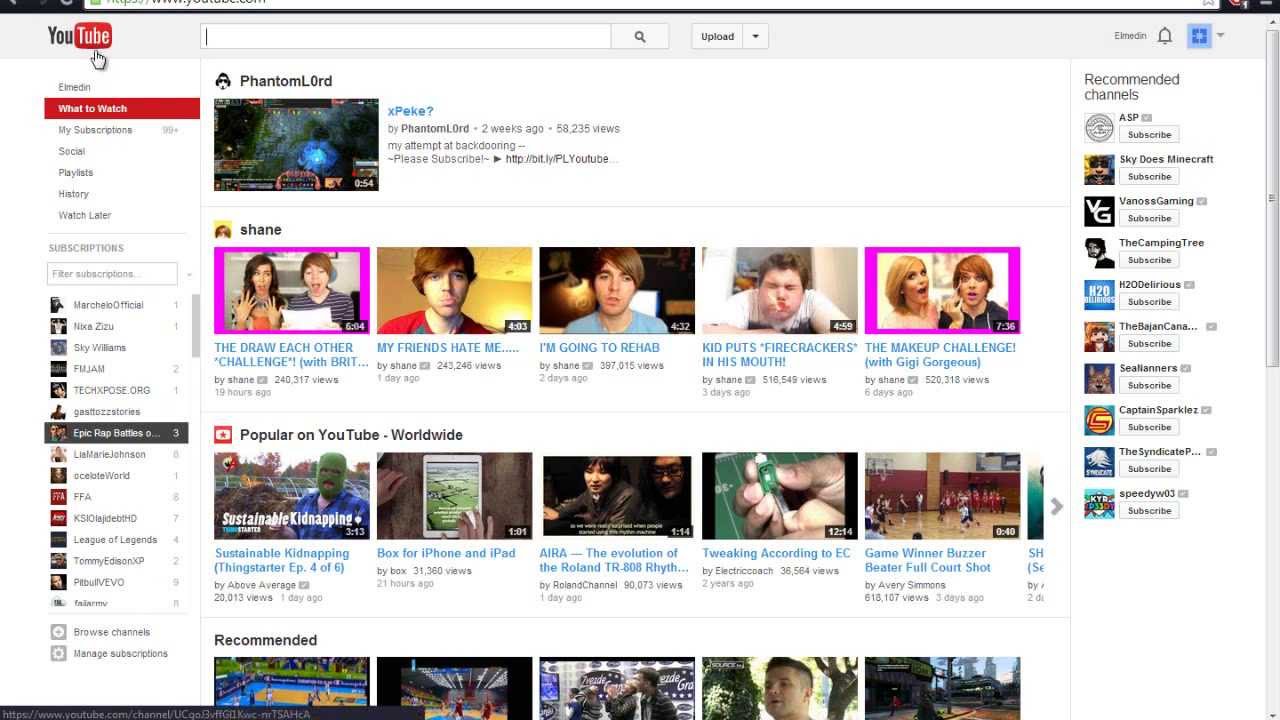Open the notifications bell

[1164, 36]
